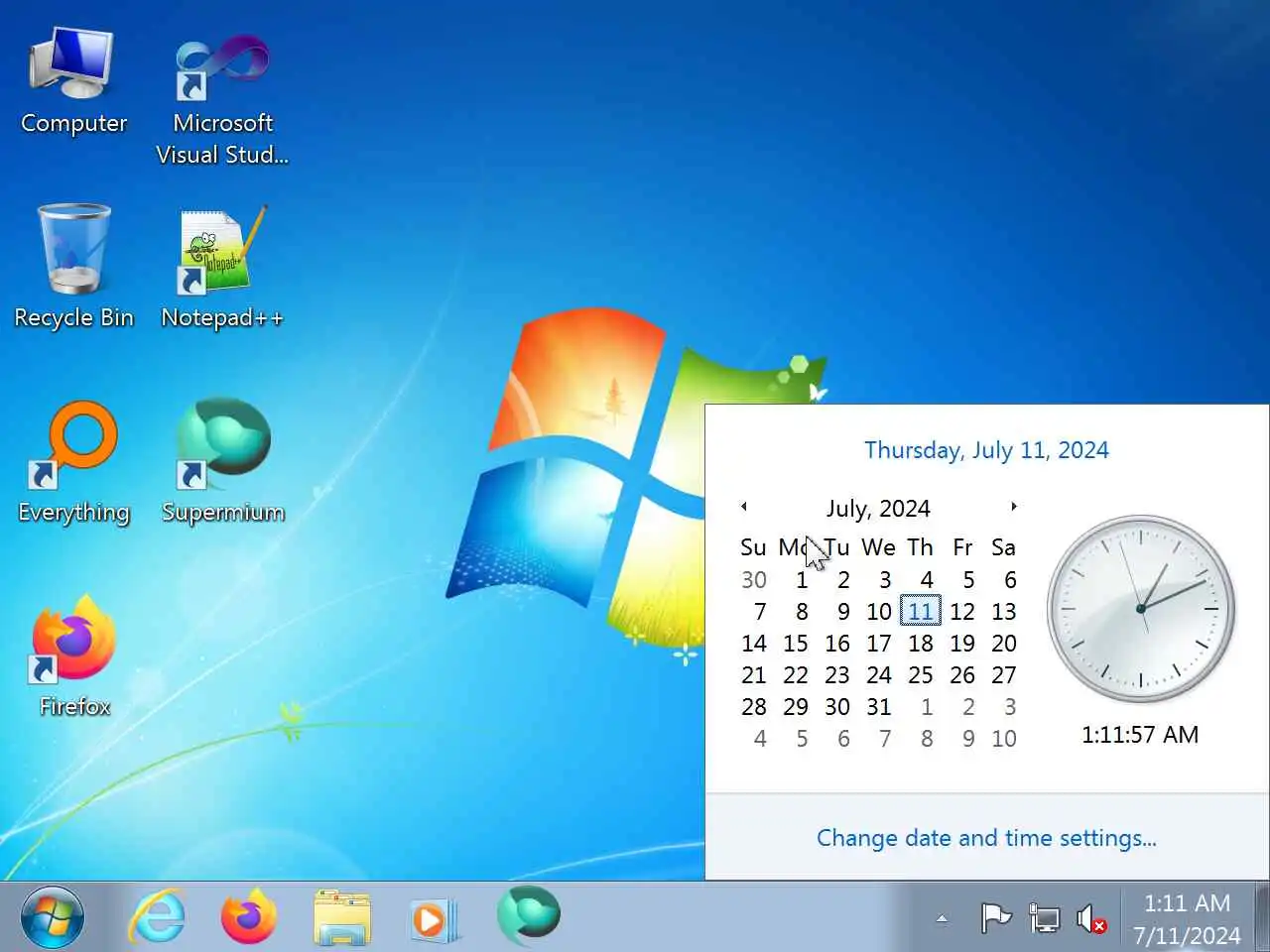
Task: Select July 28 in the calendar
Action: (x=754, y=707)
